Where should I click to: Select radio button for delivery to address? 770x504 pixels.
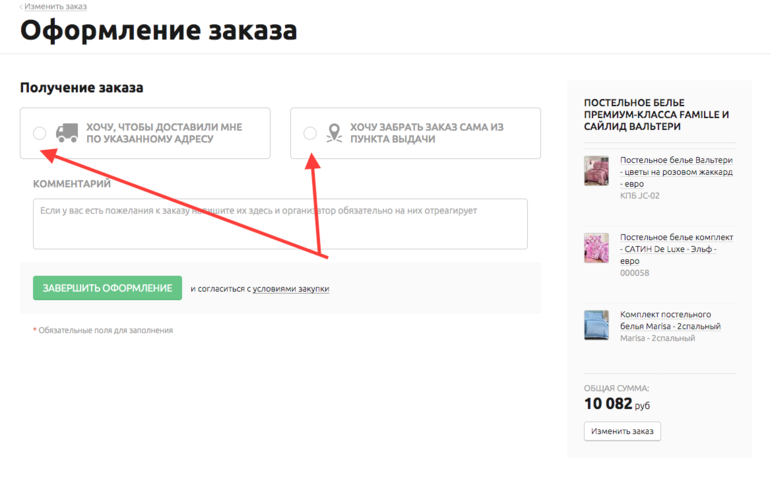(x=39, y=133)
